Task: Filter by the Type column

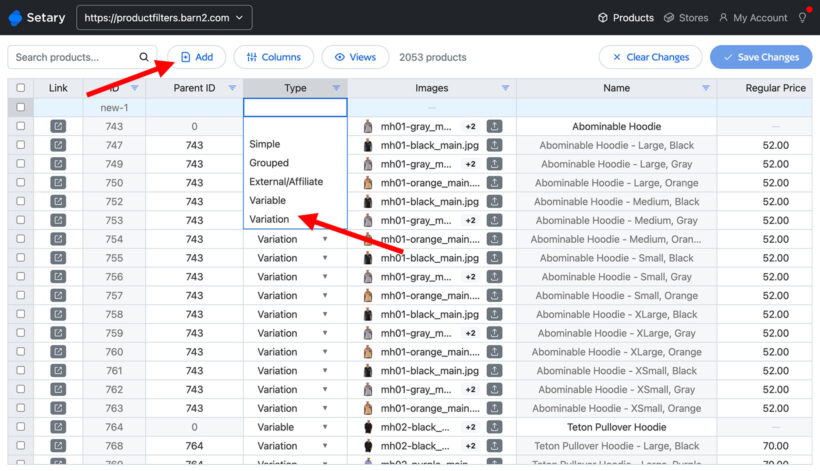Action: tap(336, 88)
